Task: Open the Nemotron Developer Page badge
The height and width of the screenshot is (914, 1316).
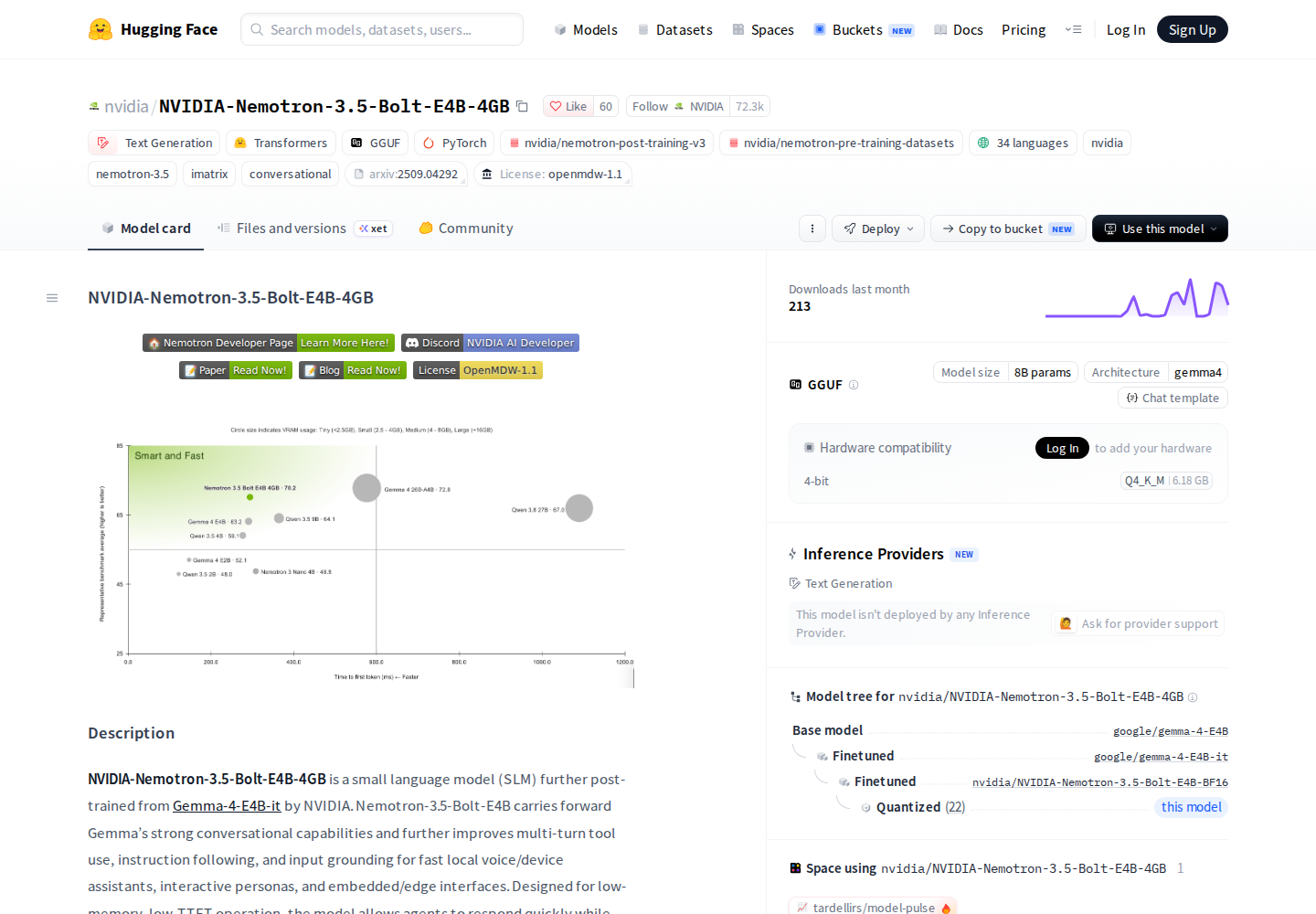Action: point(269,343)
